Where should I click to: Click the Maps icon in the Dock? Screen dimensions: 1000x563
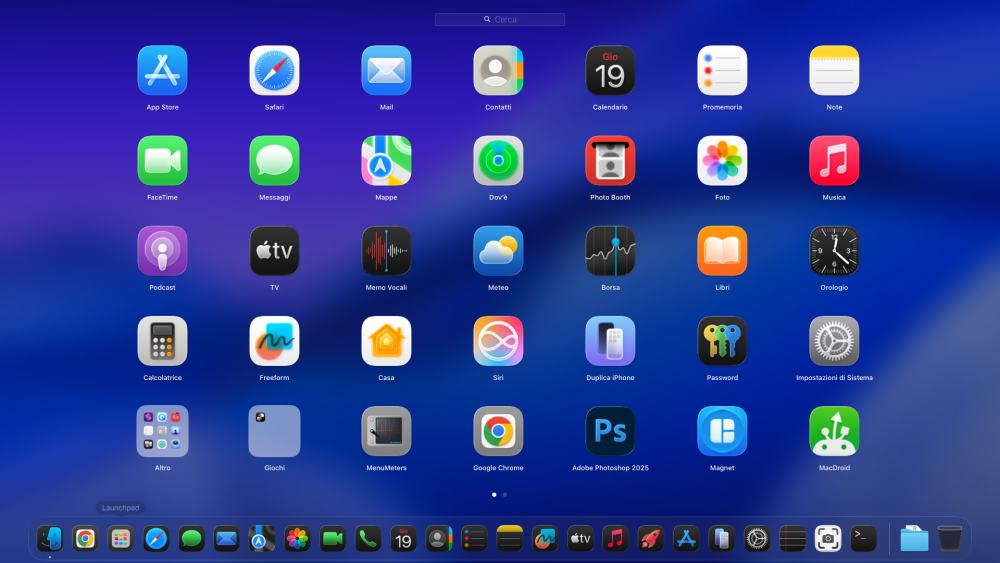(262, 539)
